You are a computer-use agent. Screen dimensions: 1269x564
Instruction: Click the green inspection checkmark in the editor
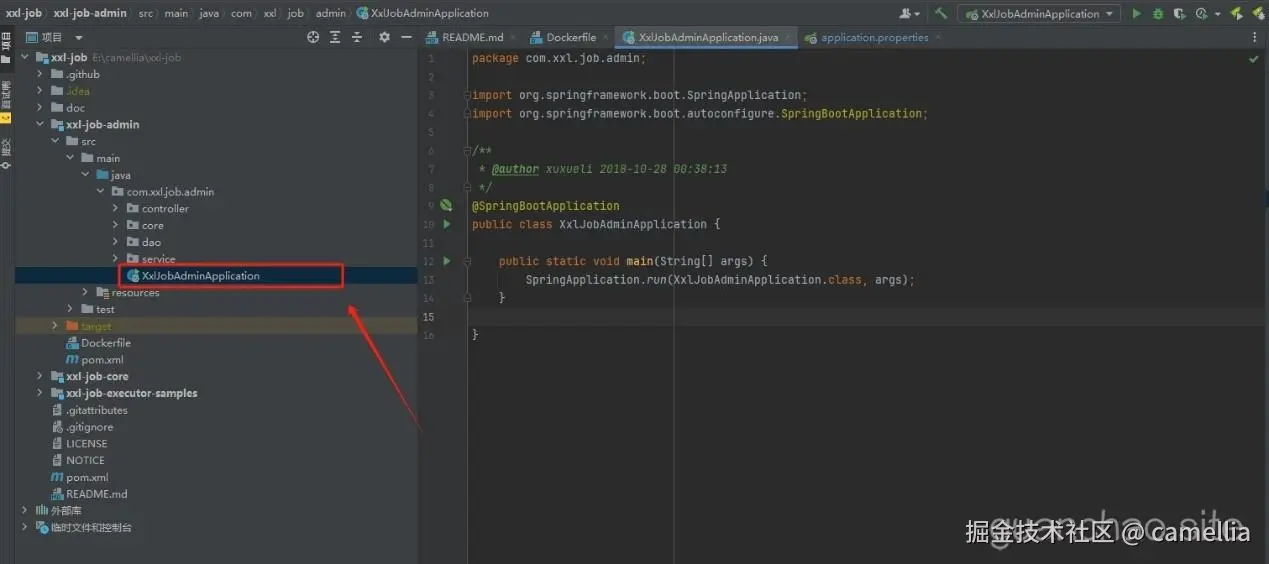click(x=1254, y=59)
